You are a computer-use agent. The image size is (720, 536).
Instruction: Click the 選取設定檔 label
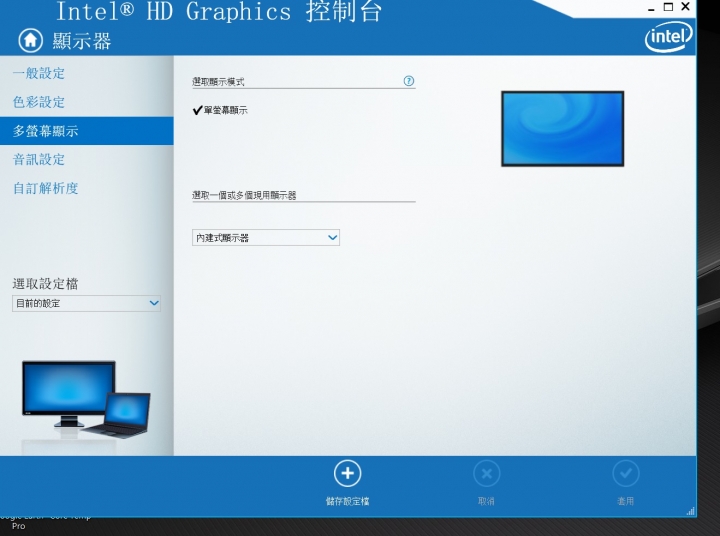tap(45, 284)
